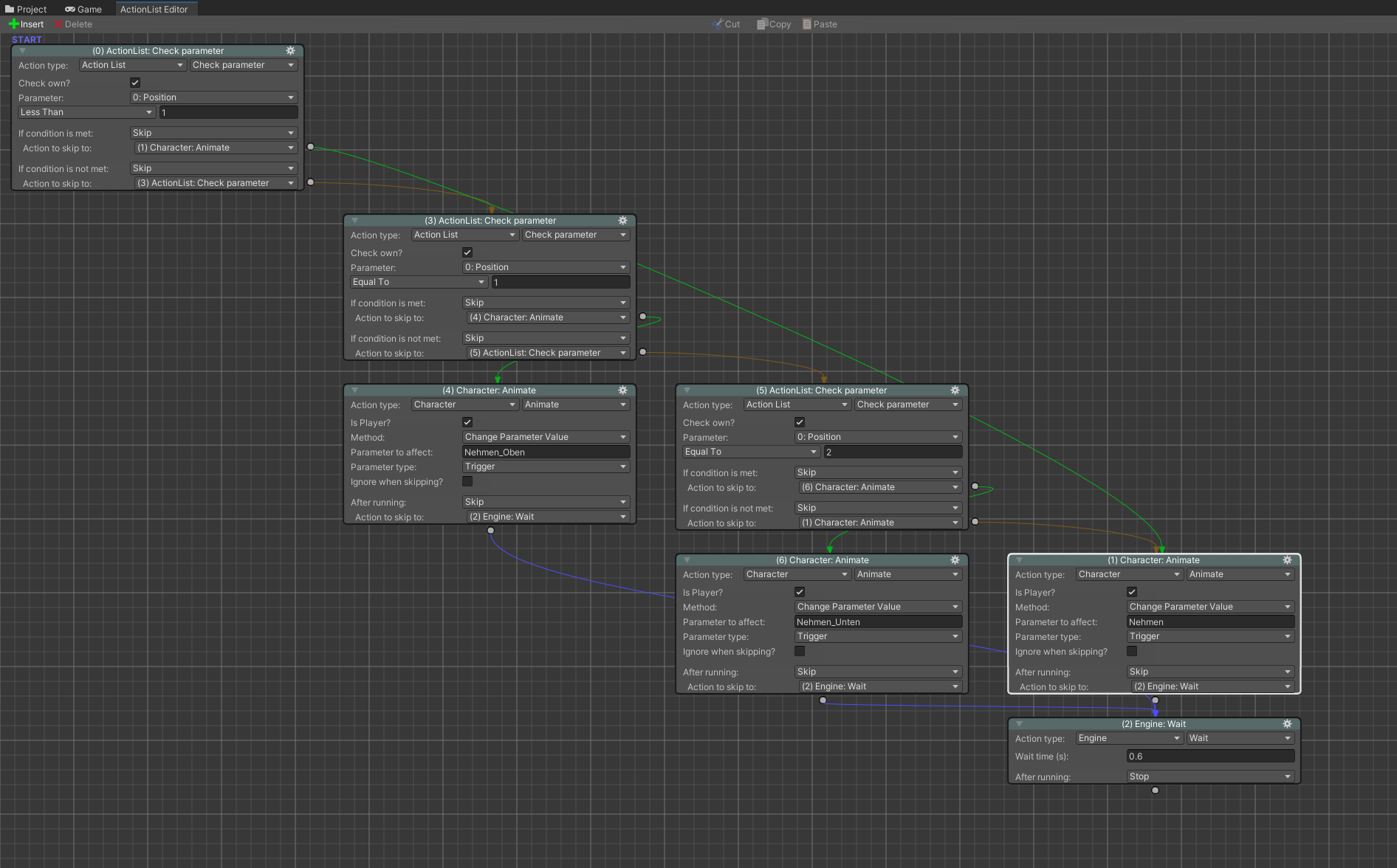
Task: Open gear menu of node (1) Character: Animate
Action: coord(1287,560)
